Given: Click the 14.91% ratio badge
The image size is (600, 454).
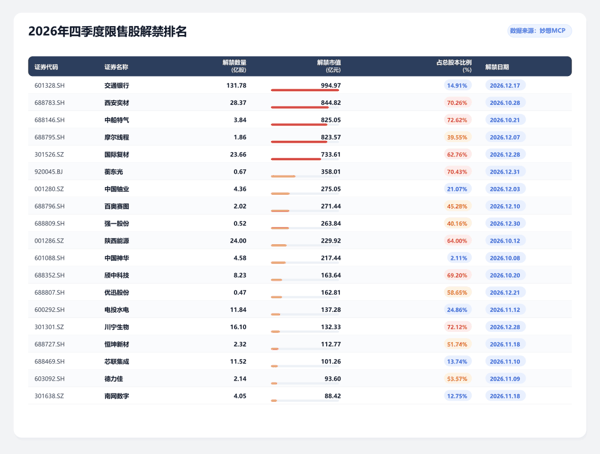Looking at the screenshot, I should (457, 85).
